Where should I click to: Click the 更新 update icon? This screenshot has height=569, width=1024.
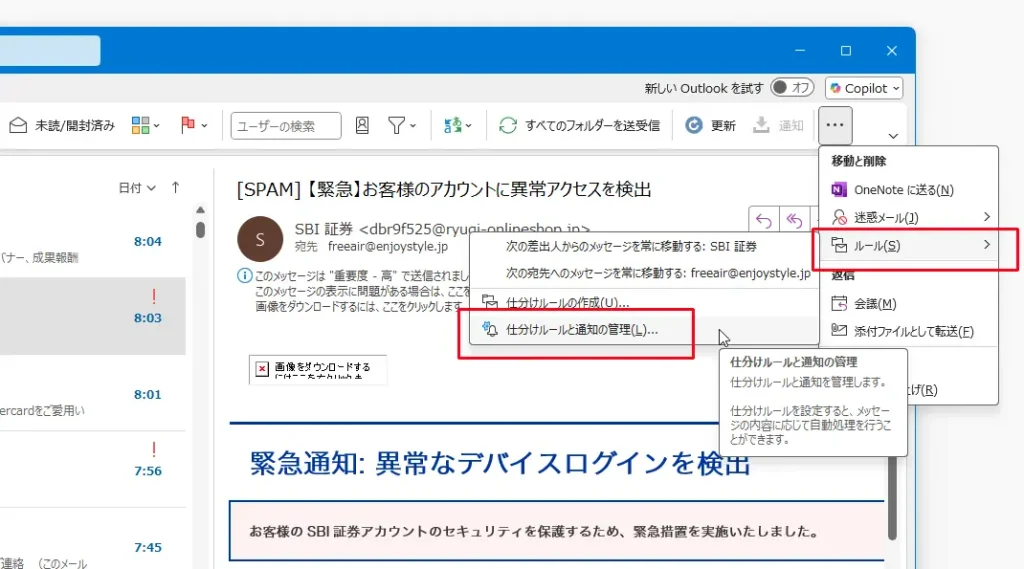point(694,125)
